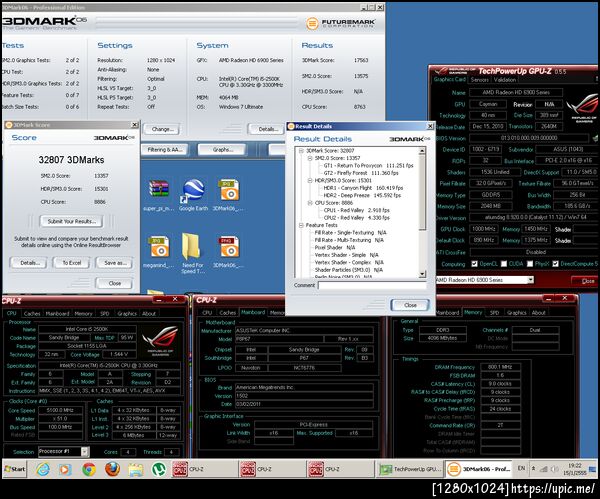Close the Result Details dialog via Close
Viewport: 600px width, 499px height.
click(410, 305)
